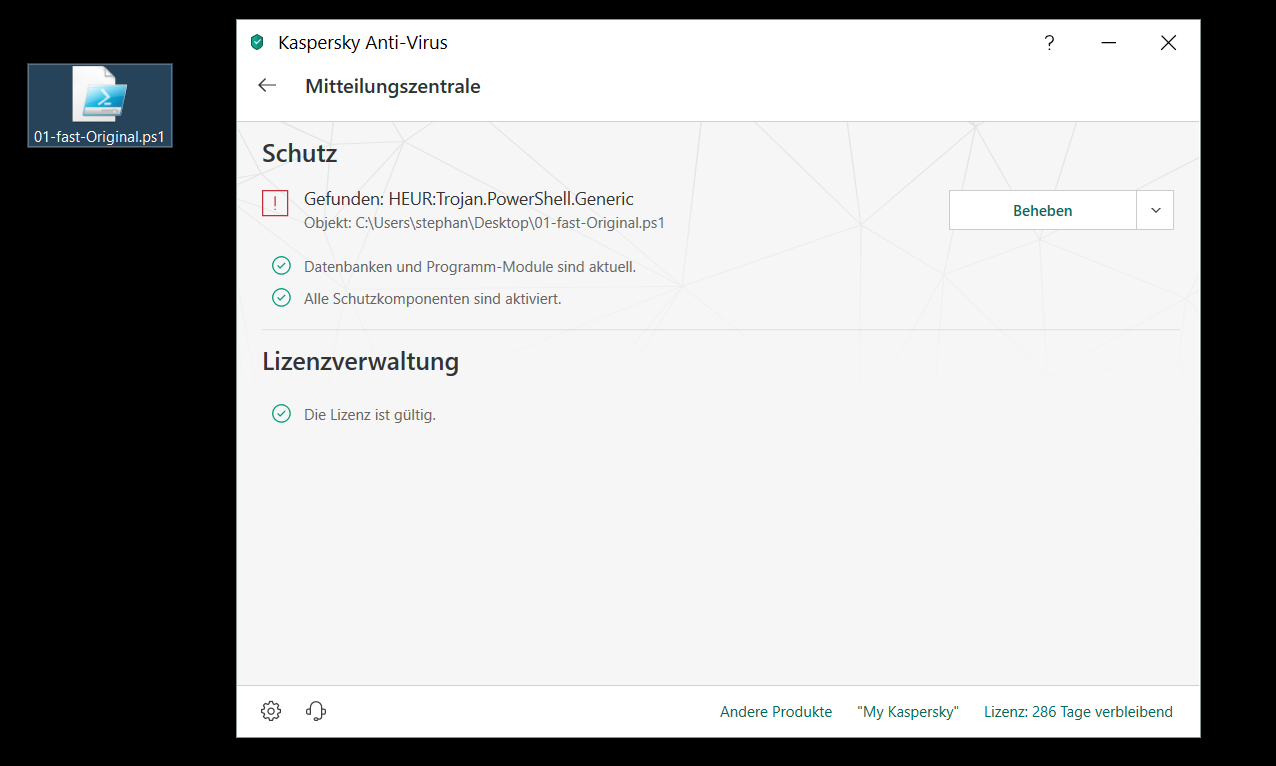The height and width of the screenshot is (766, 1276).
Task: Open the Andere Produkte link
Action: click(776, 712)
